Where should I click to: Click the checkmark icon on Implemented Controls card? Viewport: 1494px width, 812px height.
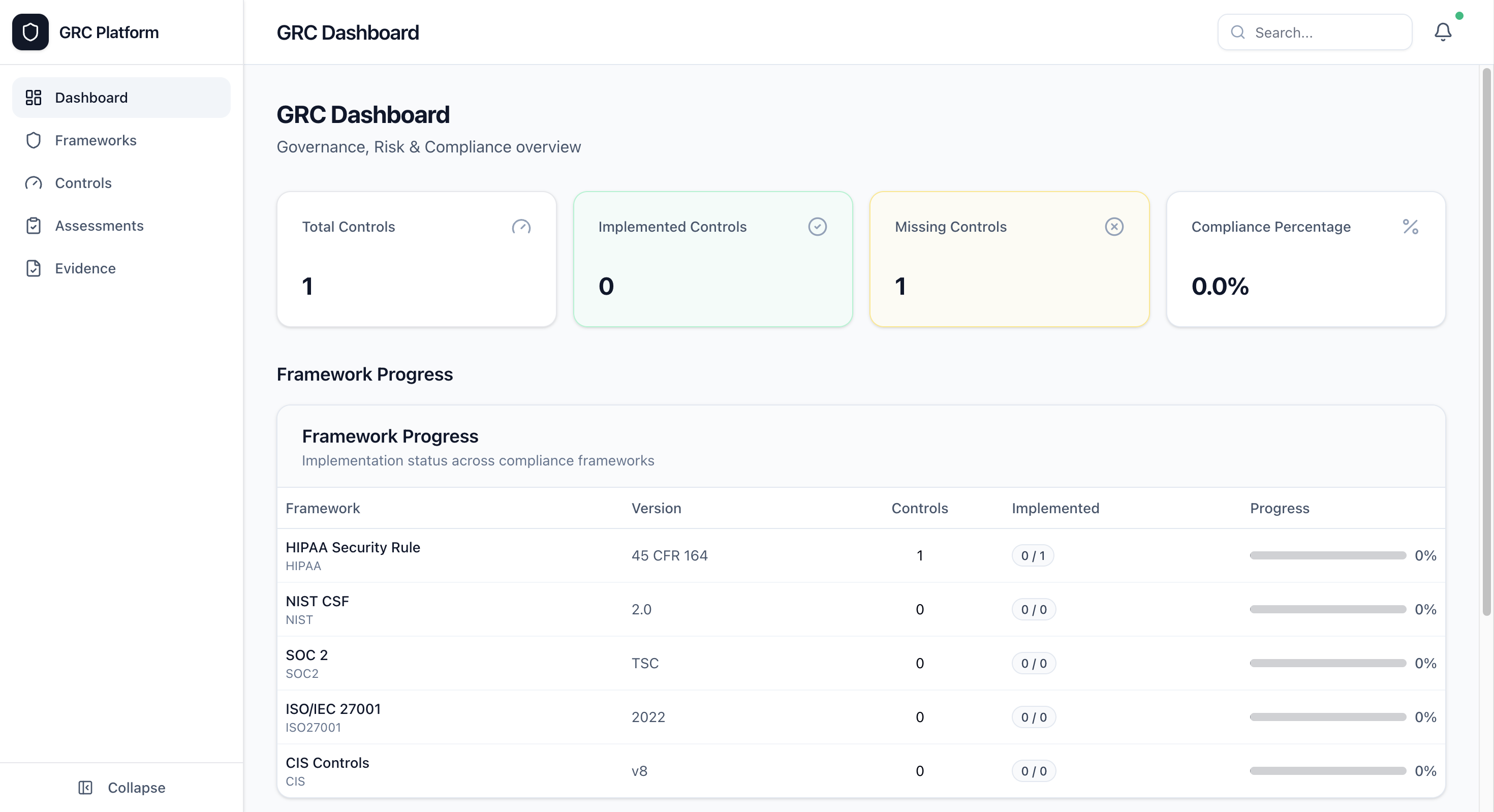coord(817,226)
